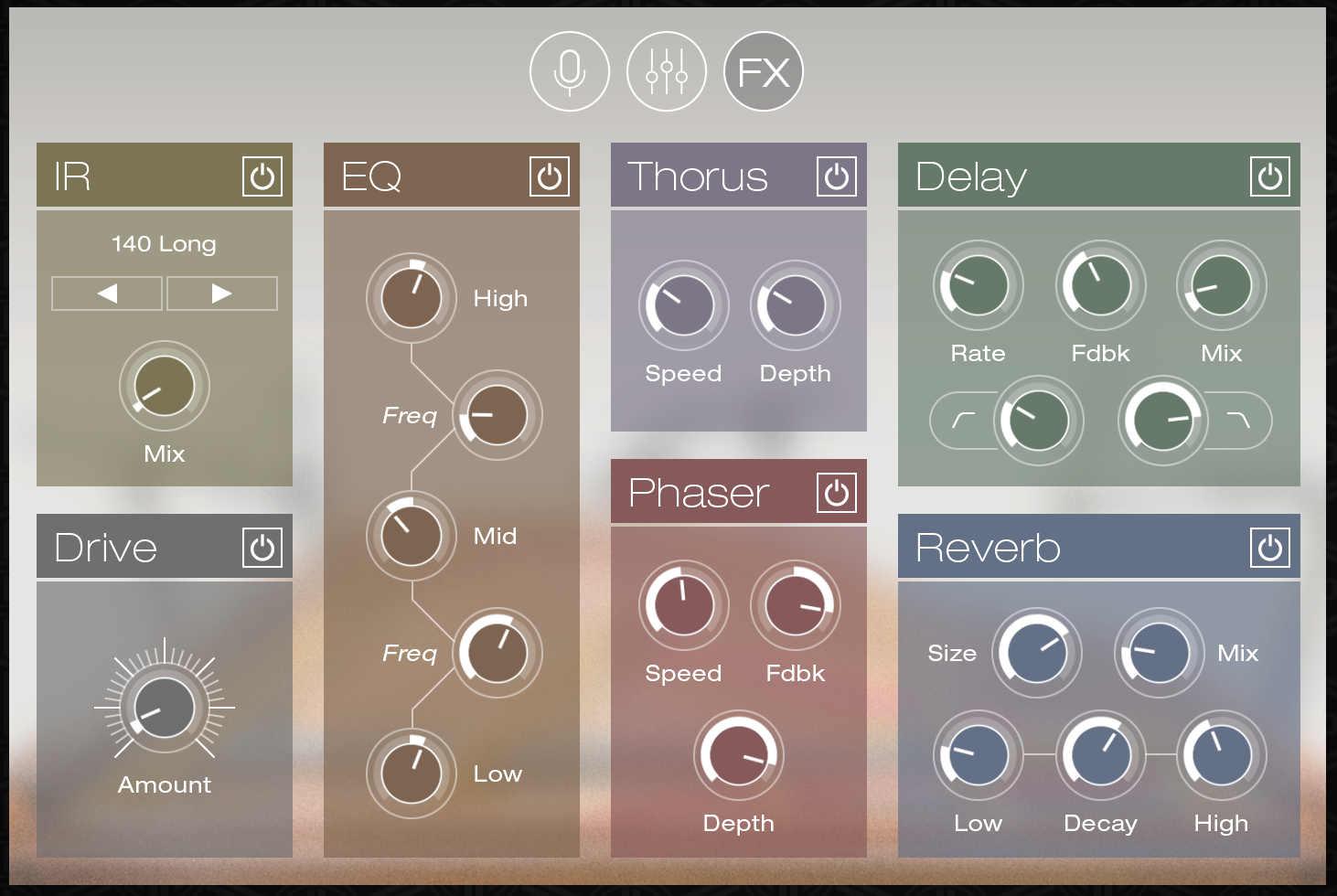Click the Thorus Speed knob
This screenshot has width=1337, height=896.
684,305
